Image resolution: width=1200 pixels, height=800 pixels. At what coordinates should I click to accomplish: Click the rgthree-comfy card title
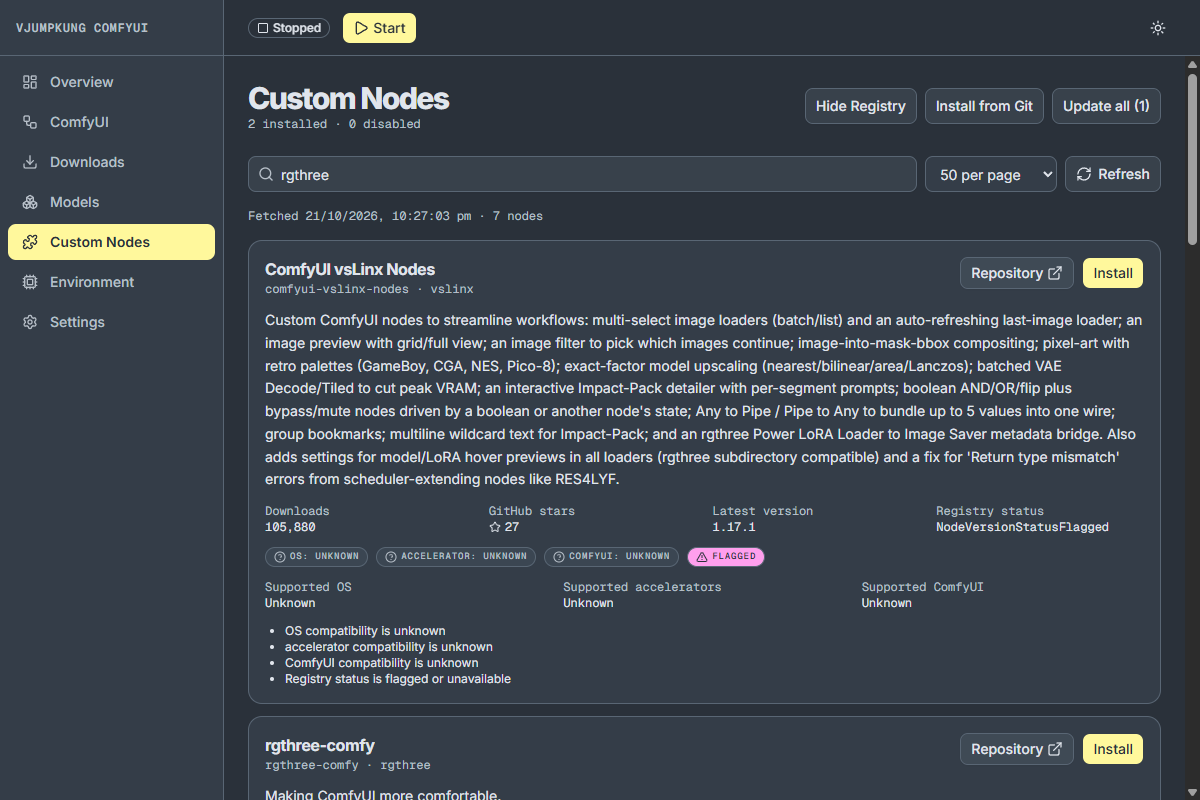pyautogui.click(x=320, y=745)
